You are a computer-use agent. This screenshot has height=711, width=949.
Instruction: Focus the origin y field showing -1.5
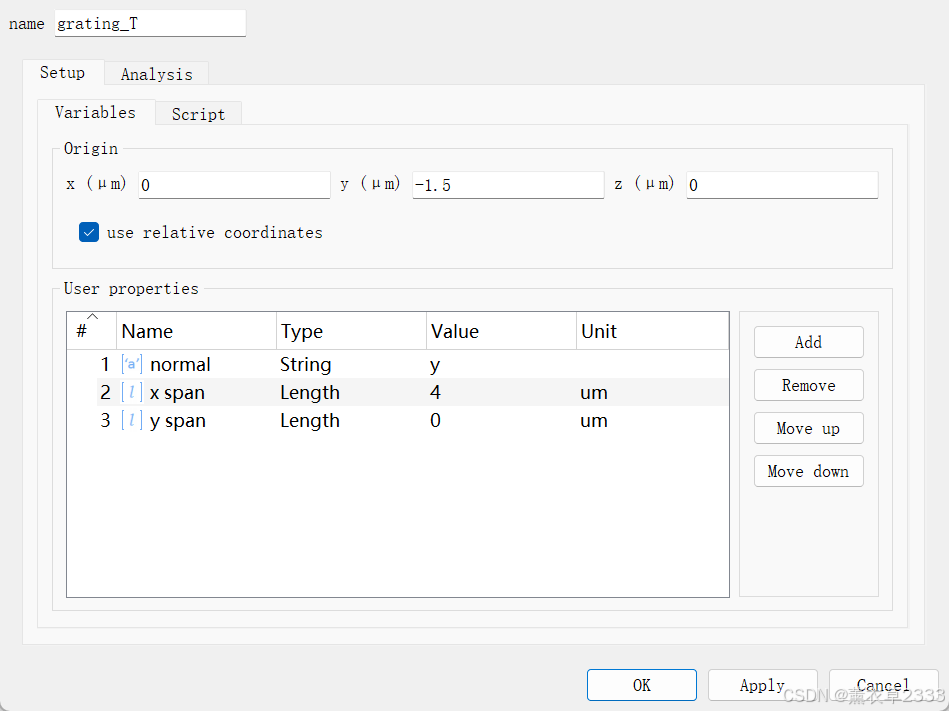[x=508, y=185]
